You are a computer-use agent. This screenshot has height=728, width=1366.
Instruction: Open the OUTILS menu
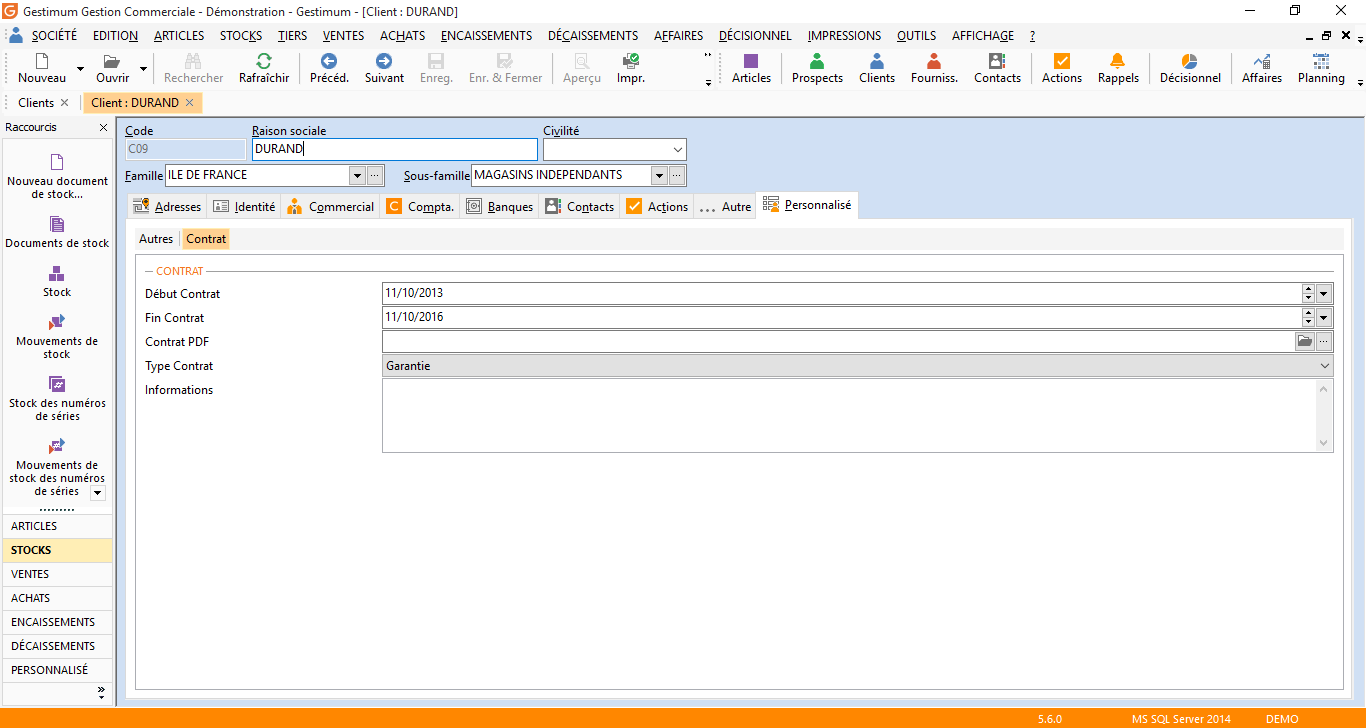pyautogui.click(x=916, y=36)
